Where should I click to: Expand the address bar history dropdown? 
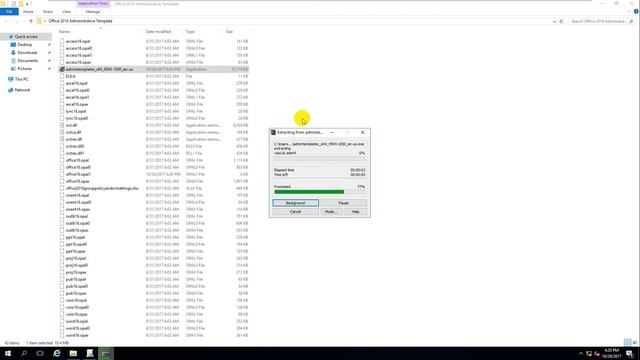[x=554, y=21]
